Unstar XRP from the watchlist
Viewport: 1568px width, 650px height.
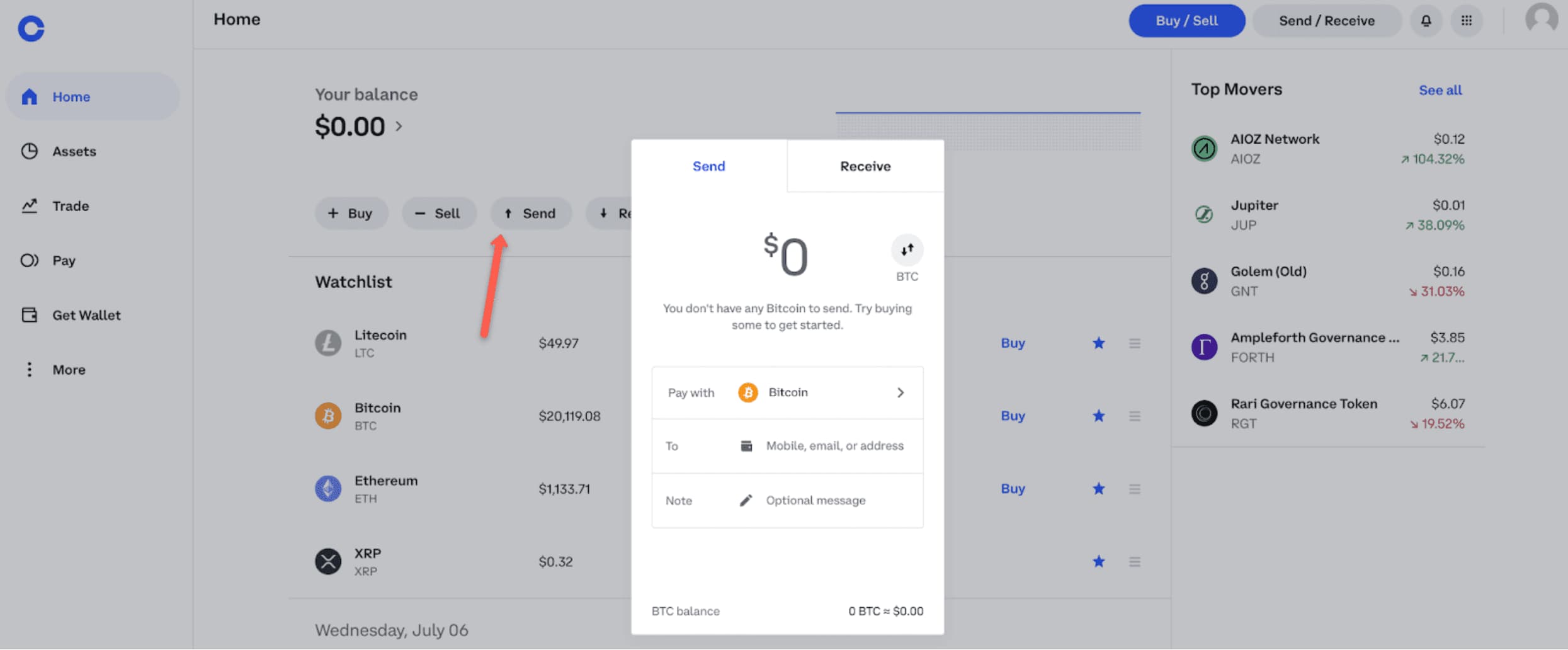1099,561
